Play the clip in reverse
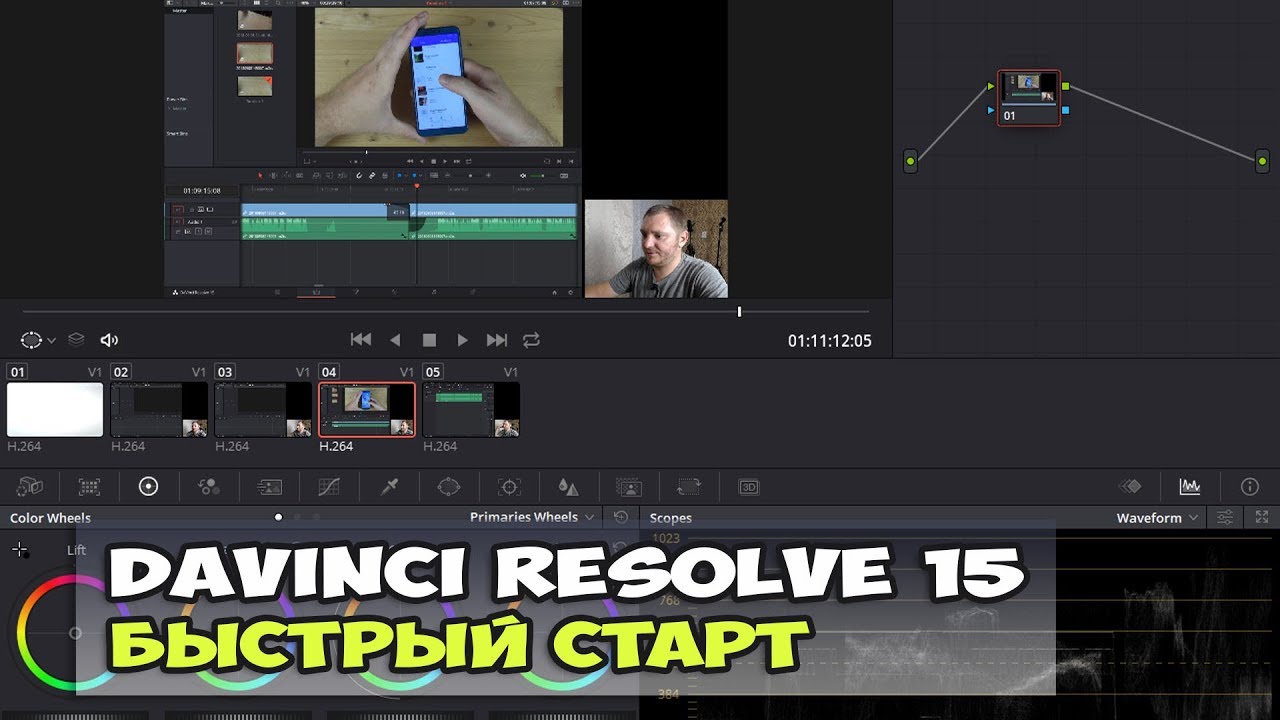The image size is (1280, 720). (x=395, y=340)
